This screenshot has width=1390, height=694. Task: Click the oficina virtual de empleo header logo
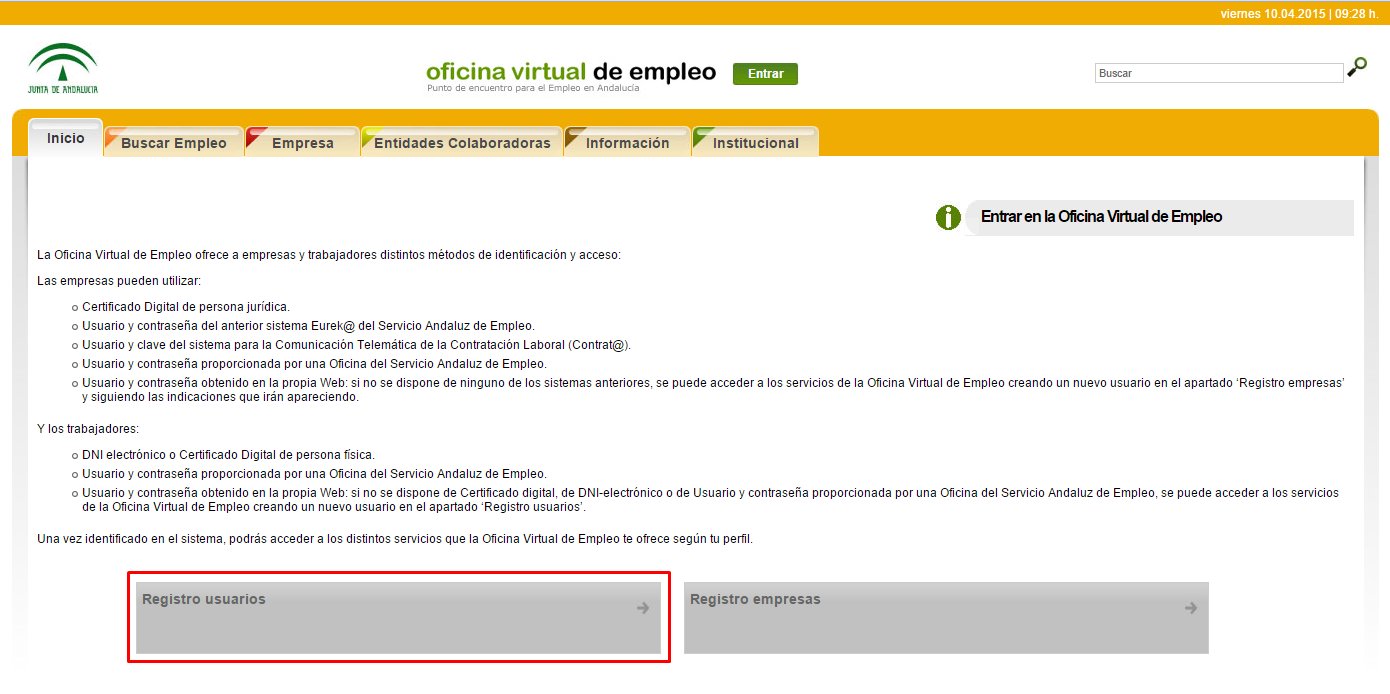(x=570, y=70)
